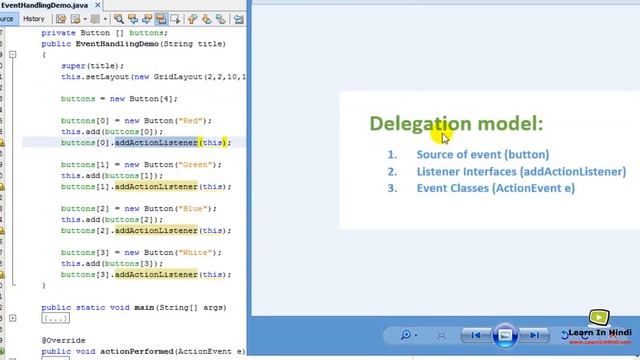Viewport: 640px width, 360px height.
Task: Click the hint bulb beside buttons[2].addActionListener
Action: pos(2,231)
